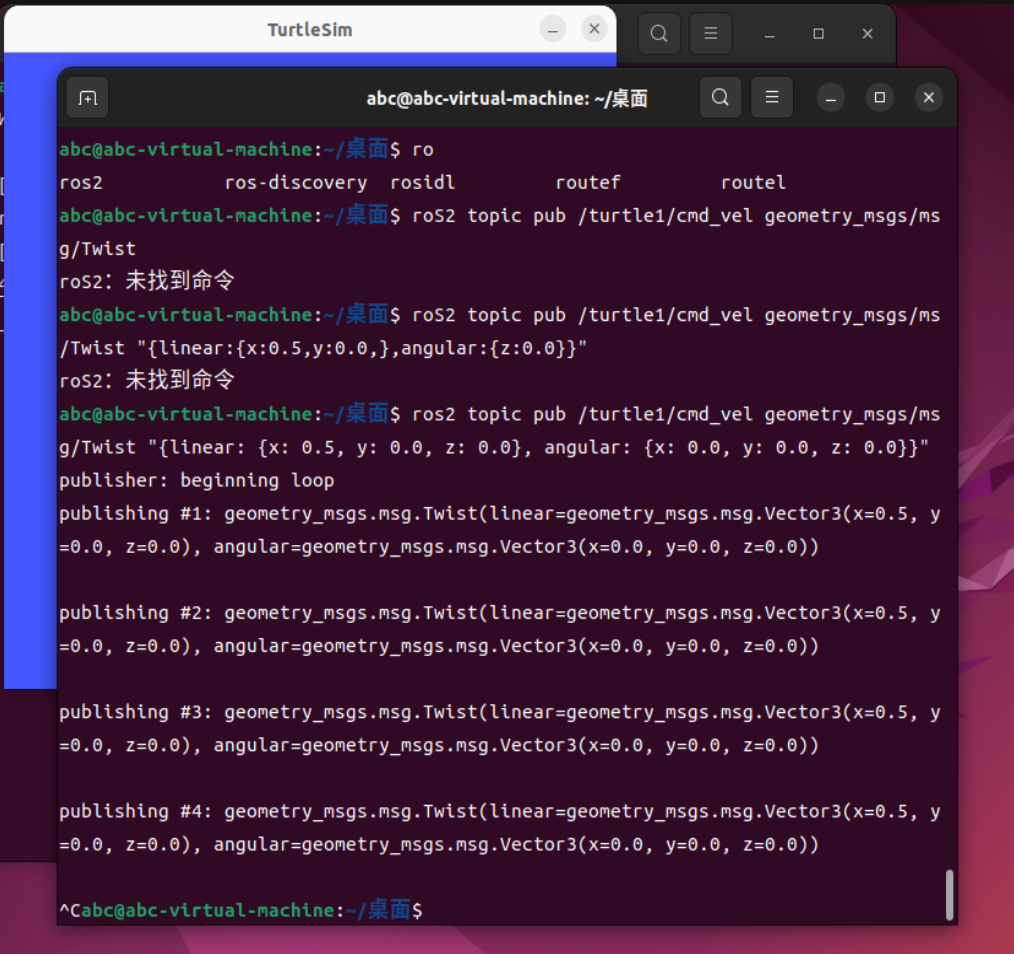The height and width of the screenshot is (954, 1014).
Task: Click search icon in front terminal header
Action: (x=720, y=98)
